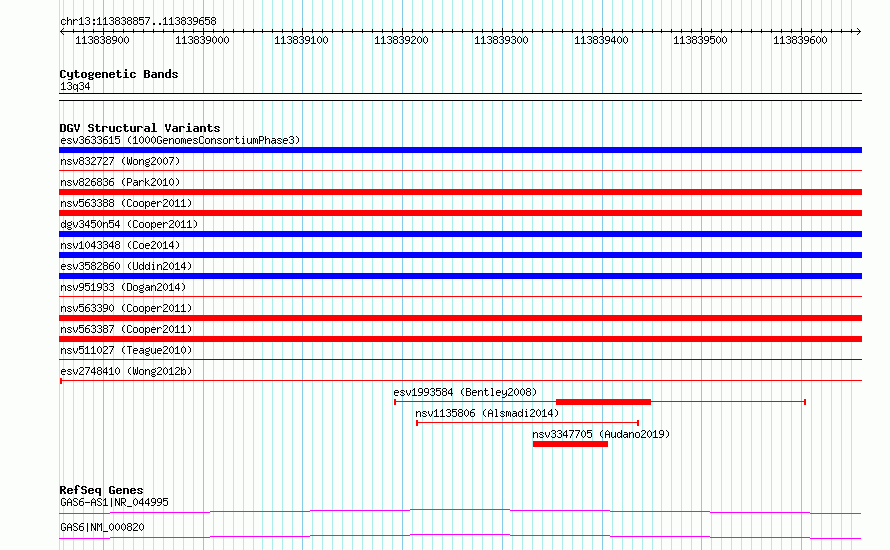Click the RefSeq Genes track heading
The image size is (890, 550).
click(101, 490)
